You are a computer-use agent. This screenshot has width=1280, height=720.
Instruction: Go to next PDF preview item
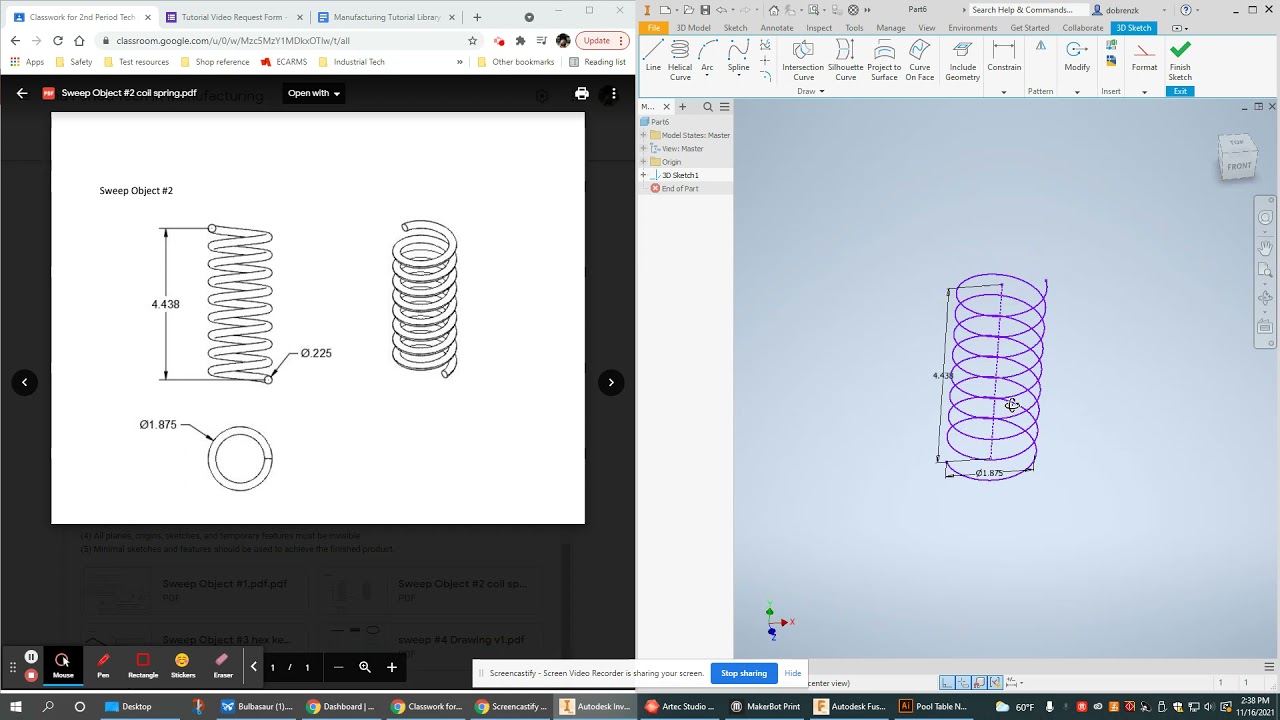(x=611, y=382)
